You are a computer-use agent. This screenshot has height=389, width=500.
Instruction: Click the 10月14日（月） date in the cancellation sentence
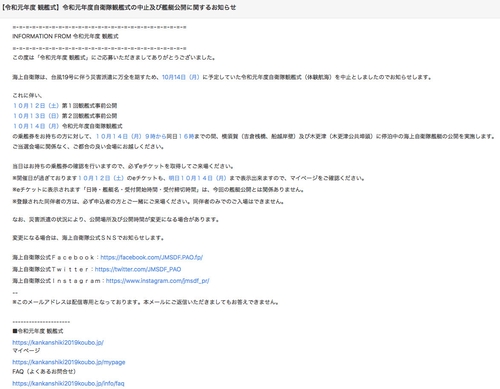[181, 77]
